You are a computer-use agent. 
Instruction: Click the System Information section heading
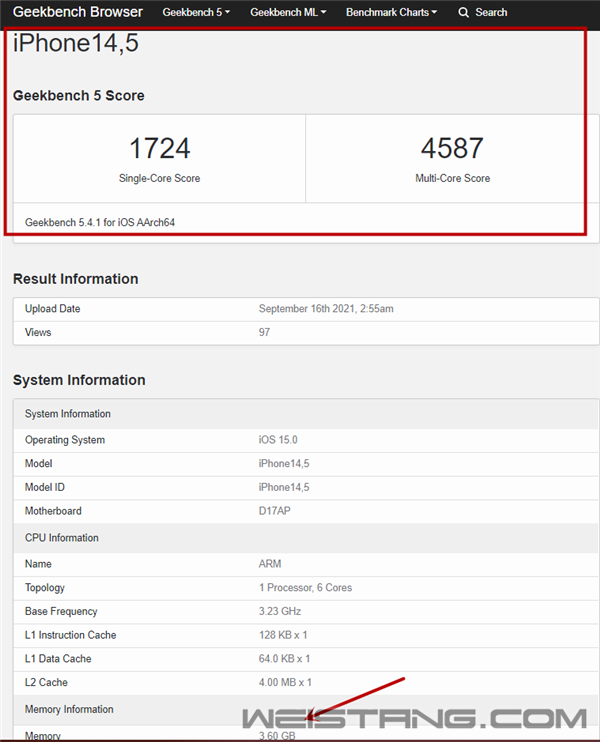pyautogui.click(x=79, y=380)
